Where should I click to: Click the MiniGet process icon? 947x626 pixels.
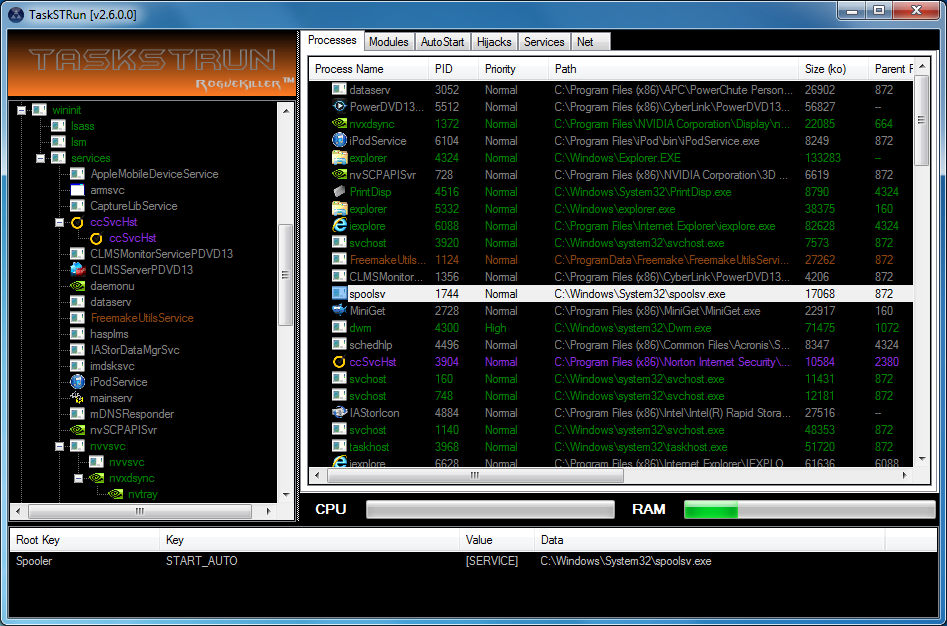coord(339,310)
